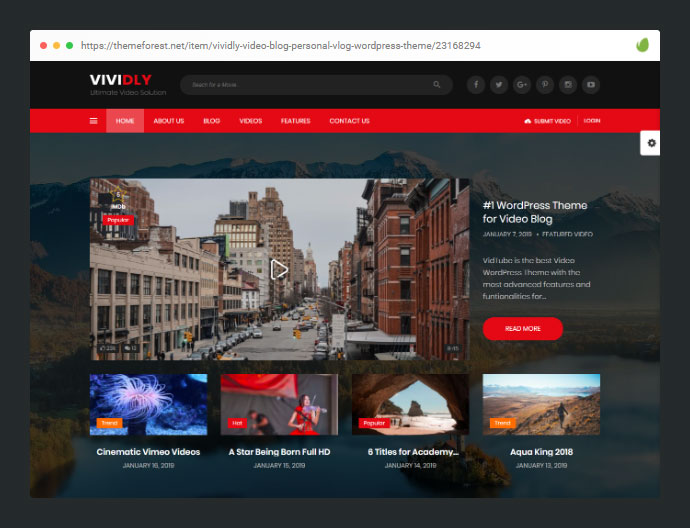Click 'A Star Being Born Full HD' title
Viewport: 690px width, 528px height.
pyautogui.click(x=279, y=452)
